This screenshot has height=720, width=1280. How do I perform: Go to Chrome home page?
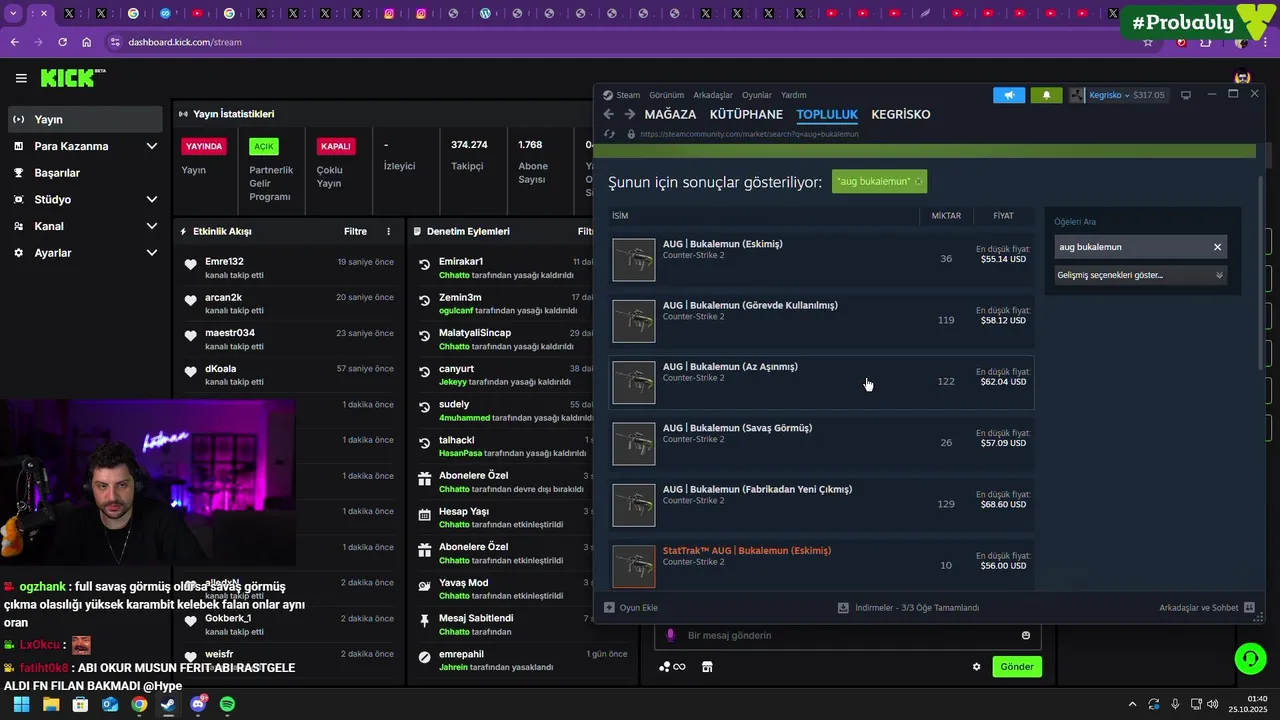[87, 42]
